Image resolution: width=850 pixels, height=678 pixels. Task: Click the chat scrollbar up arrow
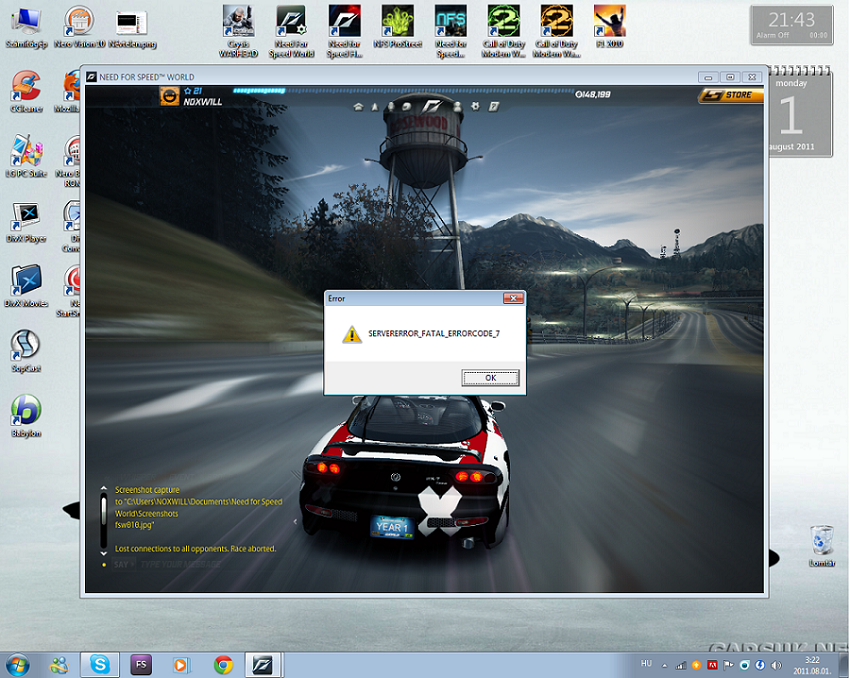[x=104, y=488]
